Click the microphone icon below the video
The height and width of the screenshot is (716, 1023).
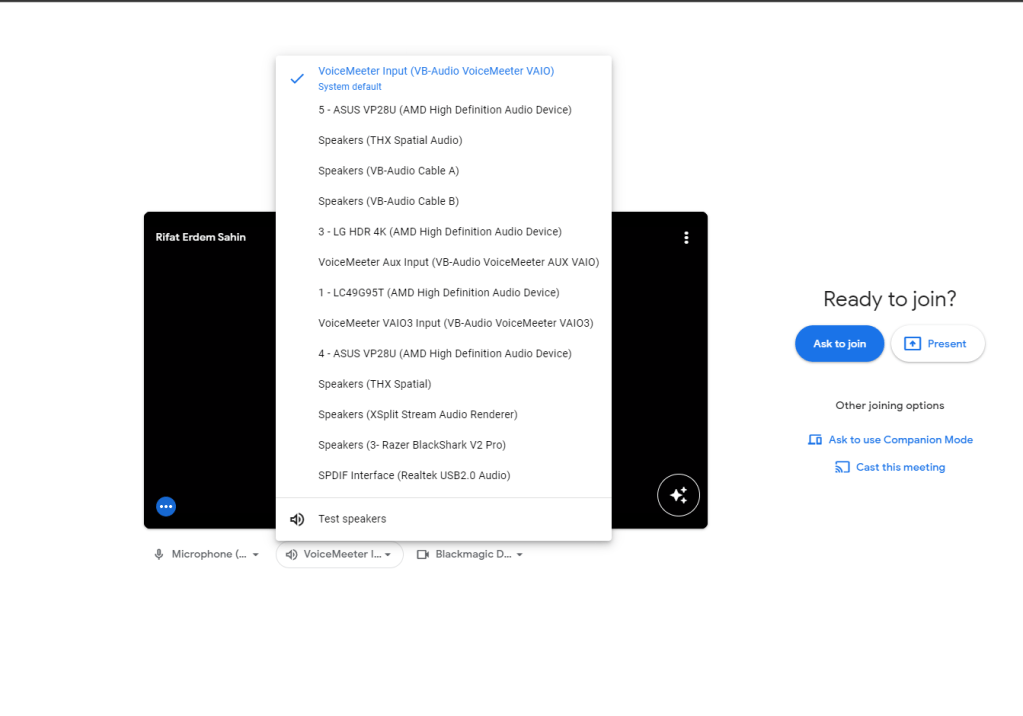pyautogui.click(x=159, y=554)
